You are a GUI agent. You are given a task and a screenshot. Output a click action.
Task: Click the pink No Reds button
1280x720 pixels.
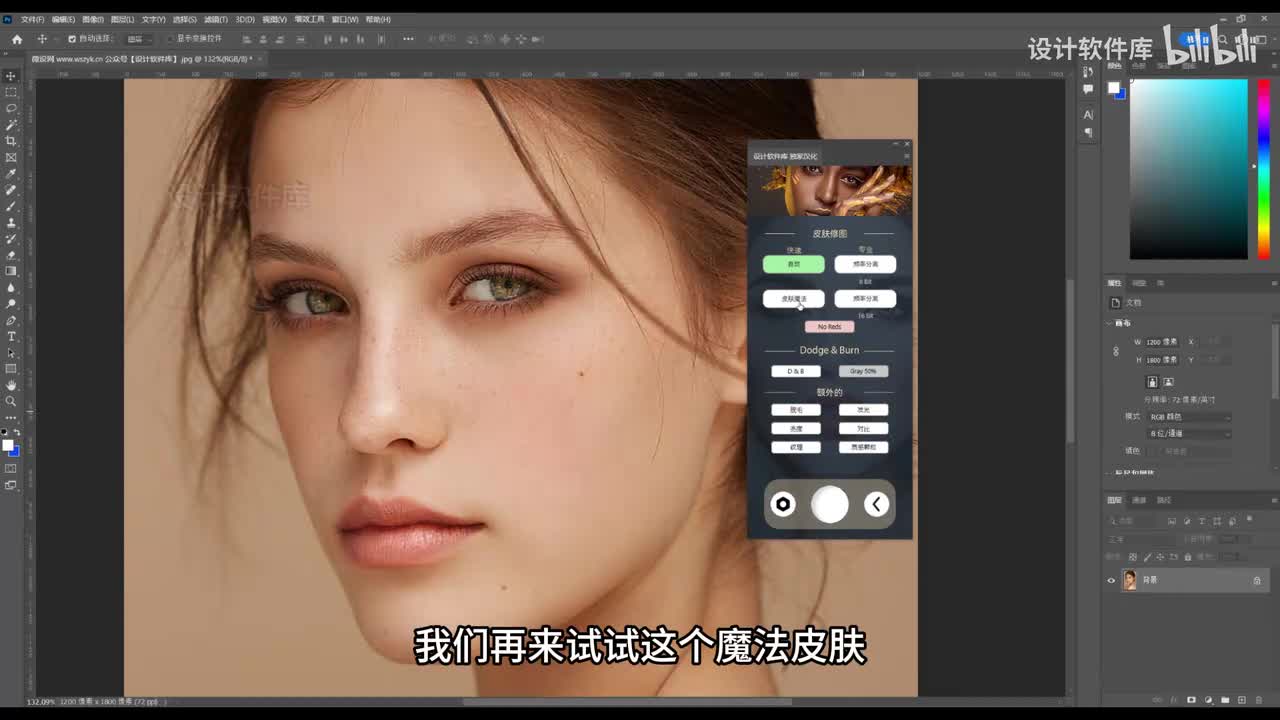[x=829, y=327]
